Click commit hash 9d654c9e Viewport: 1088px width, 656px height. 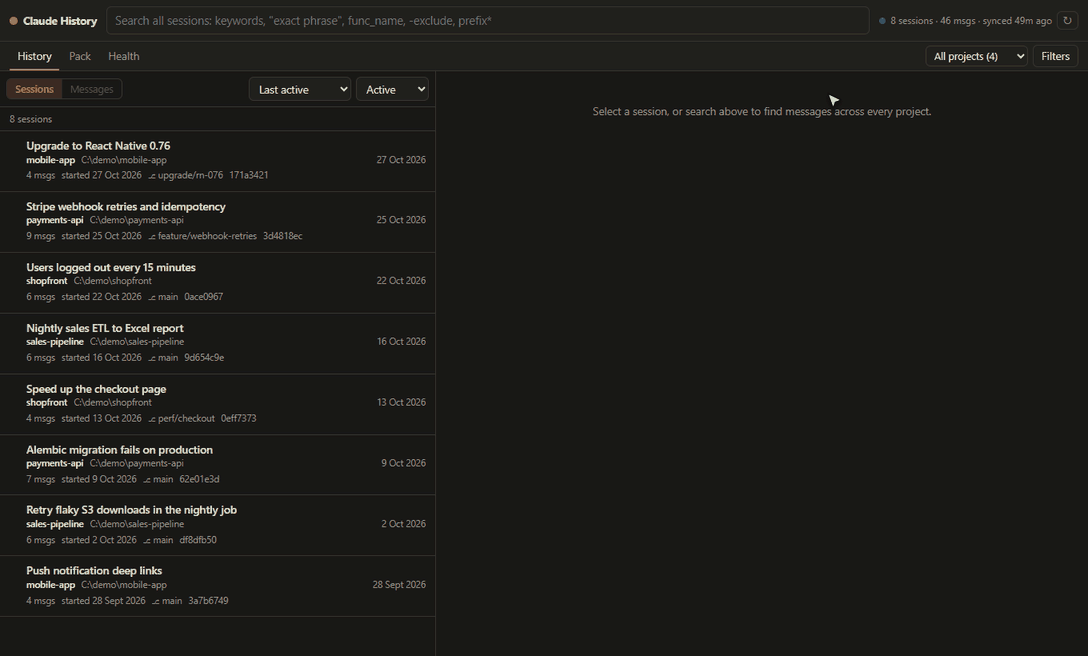pyautogui.click(x=204, y=358)
